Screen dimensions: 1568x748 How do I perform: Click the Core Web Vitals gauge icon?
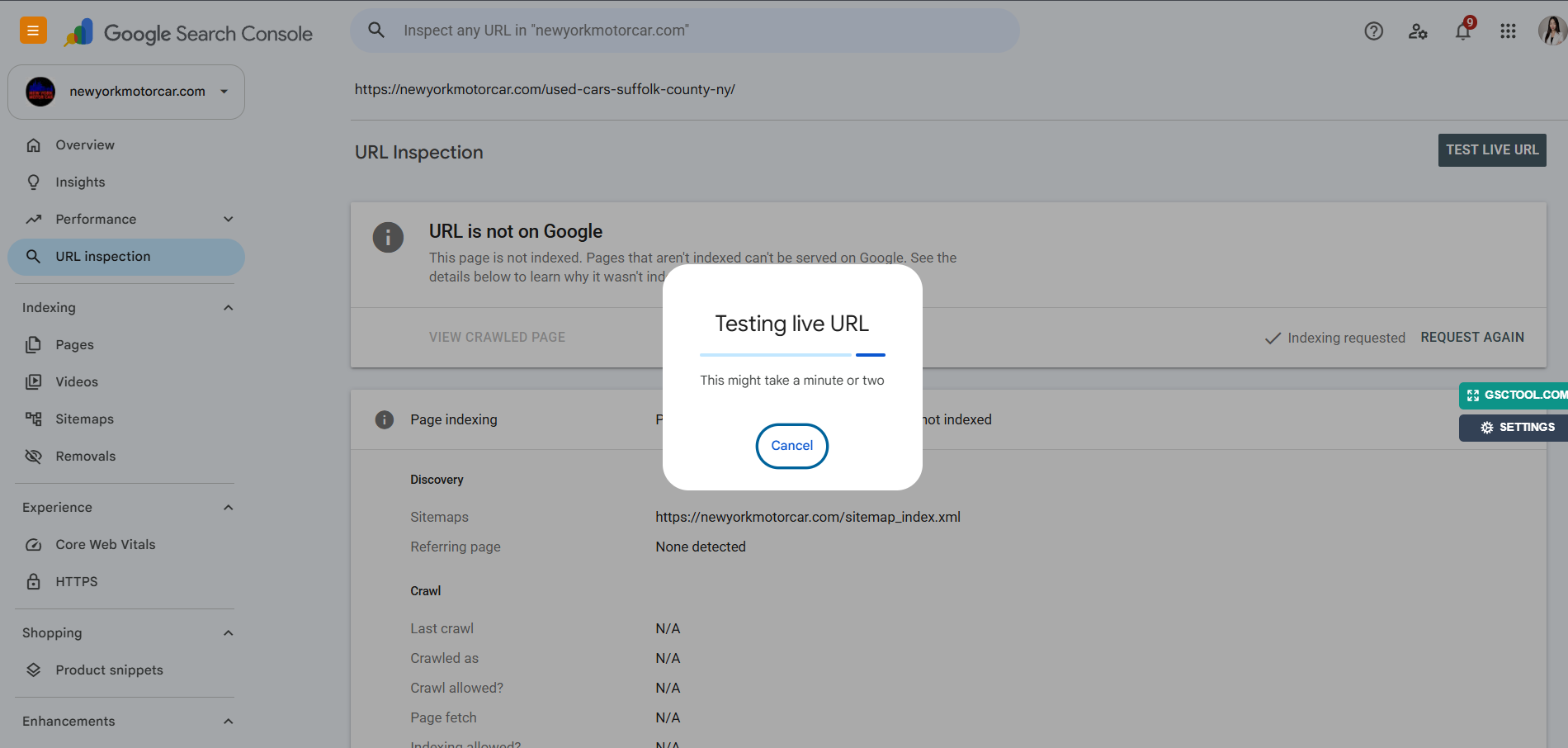tap(34, 545)
